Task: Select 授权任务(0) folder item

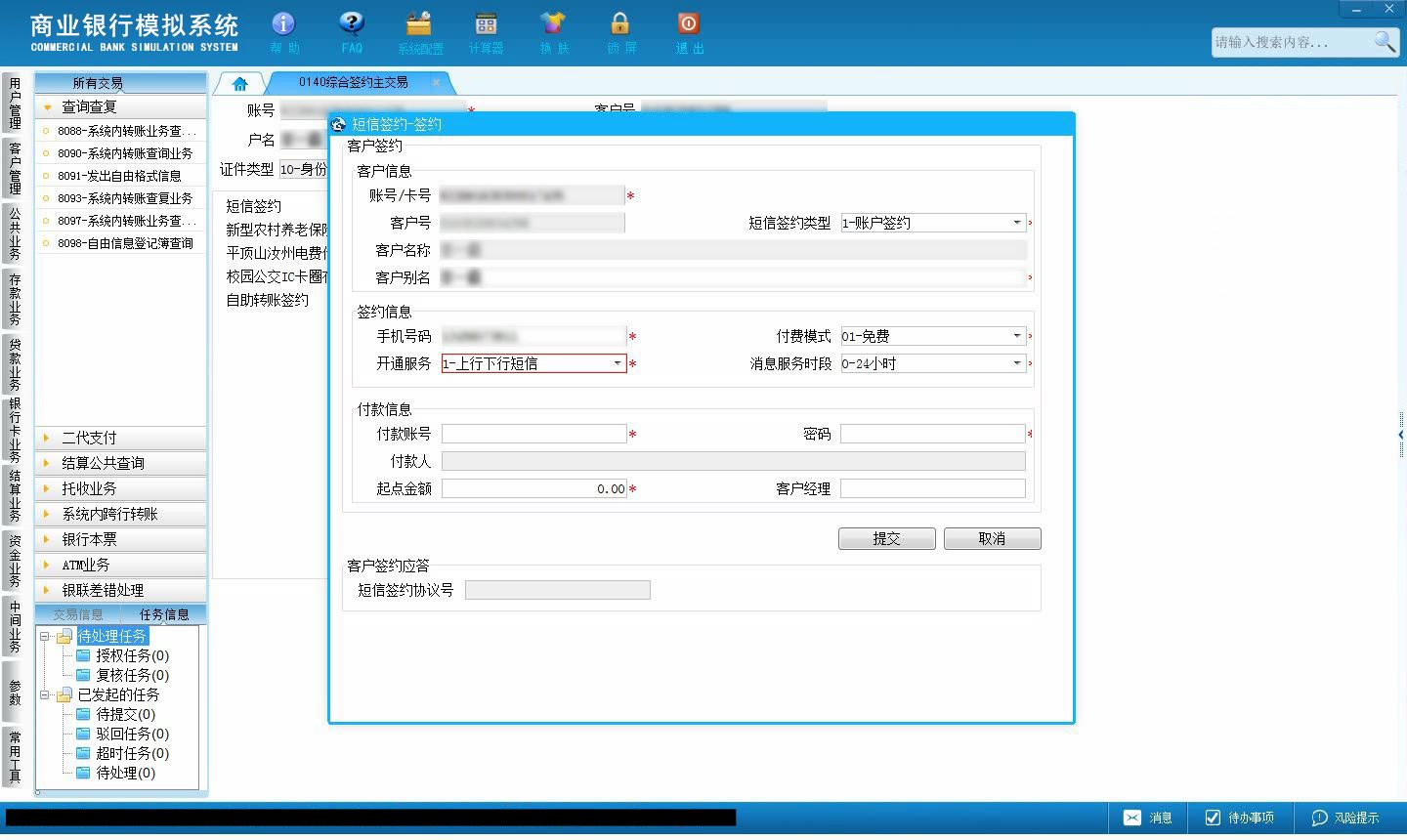Action: tap(123, 655)
